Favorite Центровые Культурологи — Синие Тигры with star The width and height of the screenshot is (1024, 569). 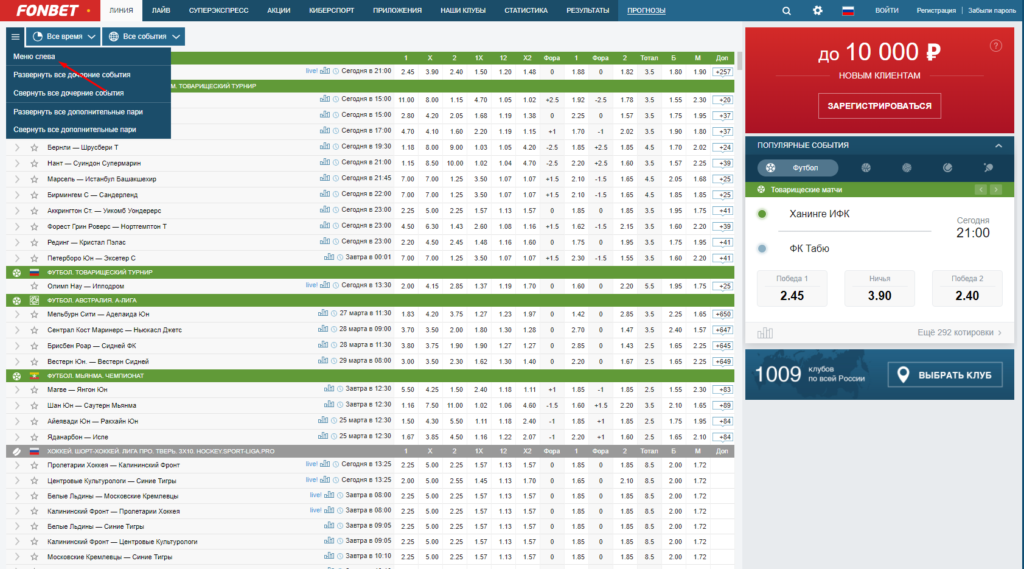[34, 481]
